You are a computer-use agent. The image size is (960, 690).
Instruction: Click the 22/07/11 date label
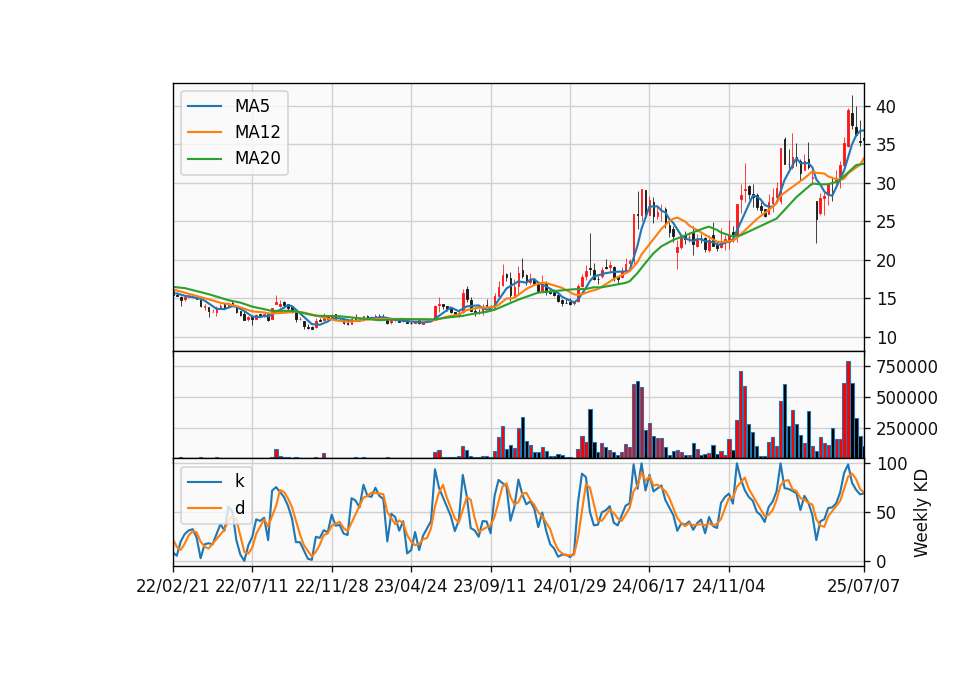click(252, 586)
